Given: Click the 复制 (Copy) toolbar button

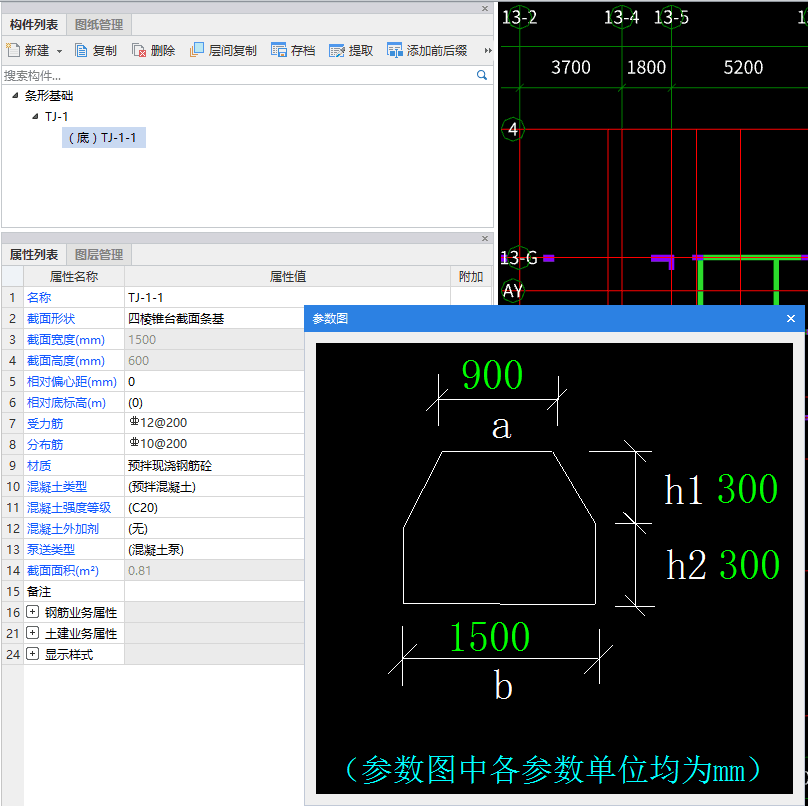Looking at the screenshot, I should tap(96, 51).
